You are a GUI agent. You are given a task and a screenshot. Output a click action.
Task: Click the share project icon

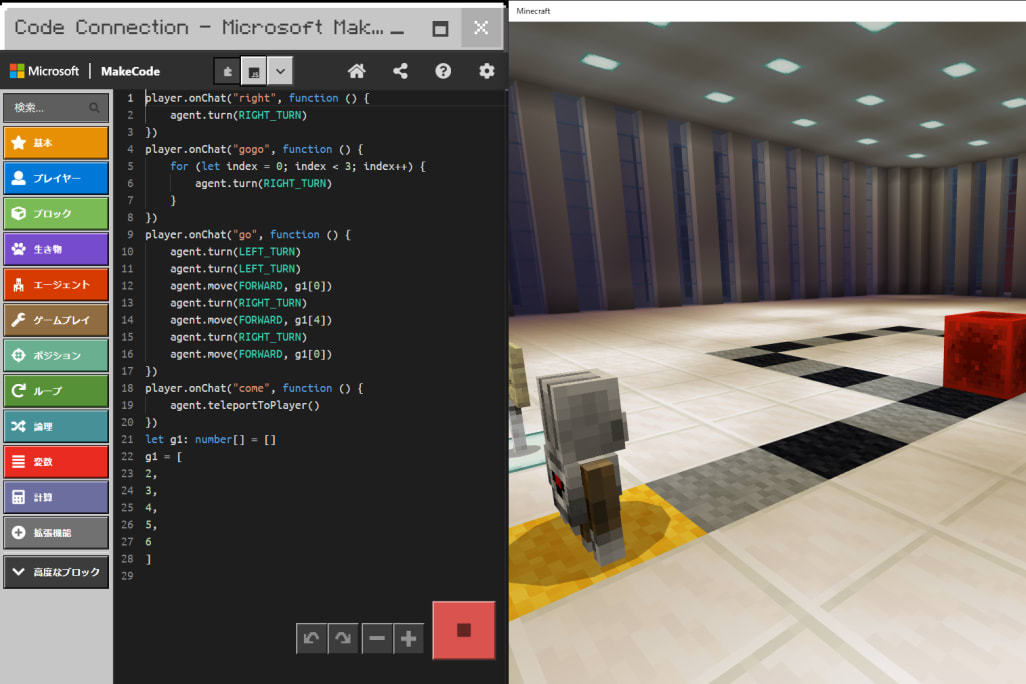point(400,71)
